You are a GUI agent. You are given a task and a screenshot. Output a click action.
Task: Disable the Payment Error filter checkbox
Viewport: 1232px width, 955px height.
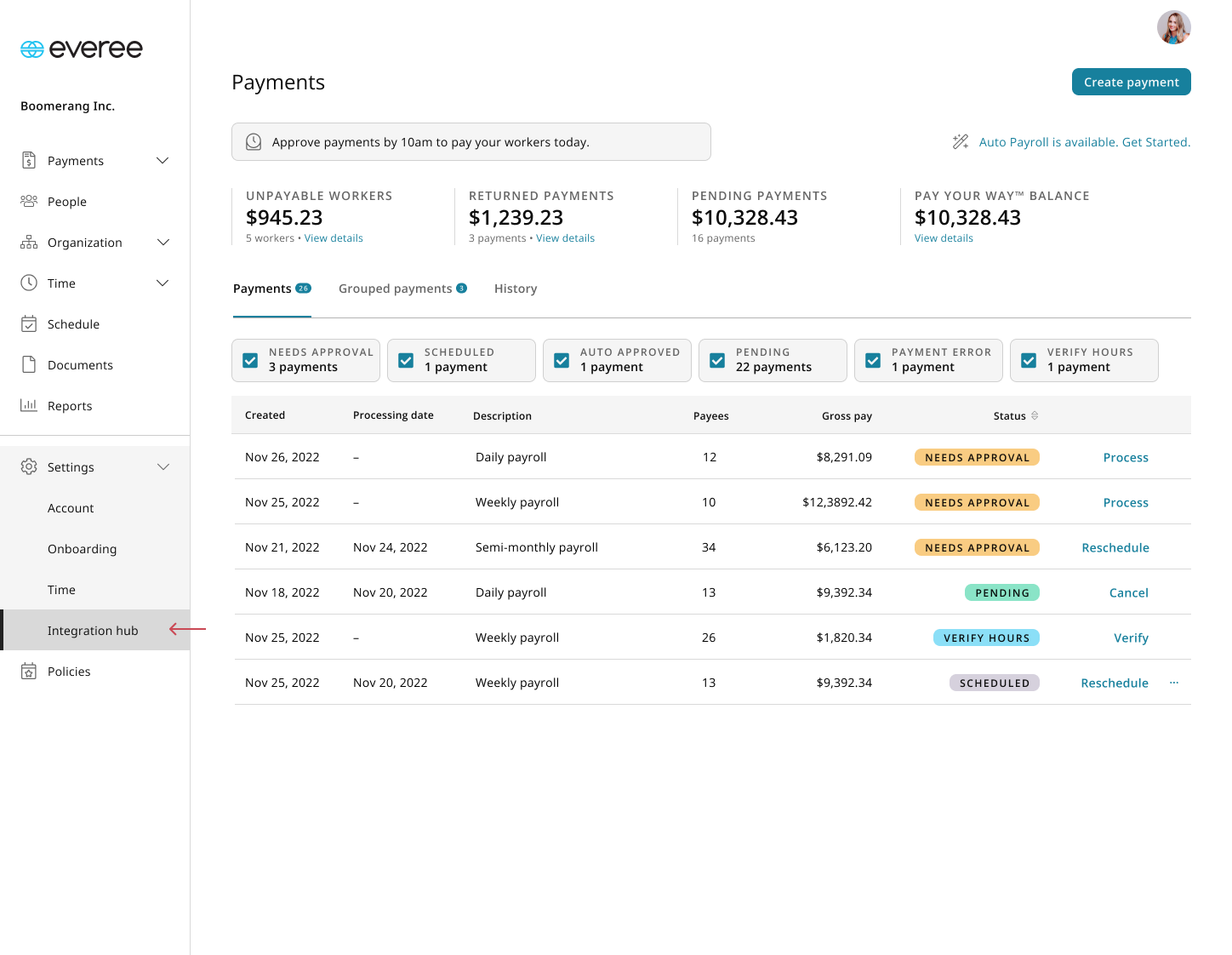point(874,361)
